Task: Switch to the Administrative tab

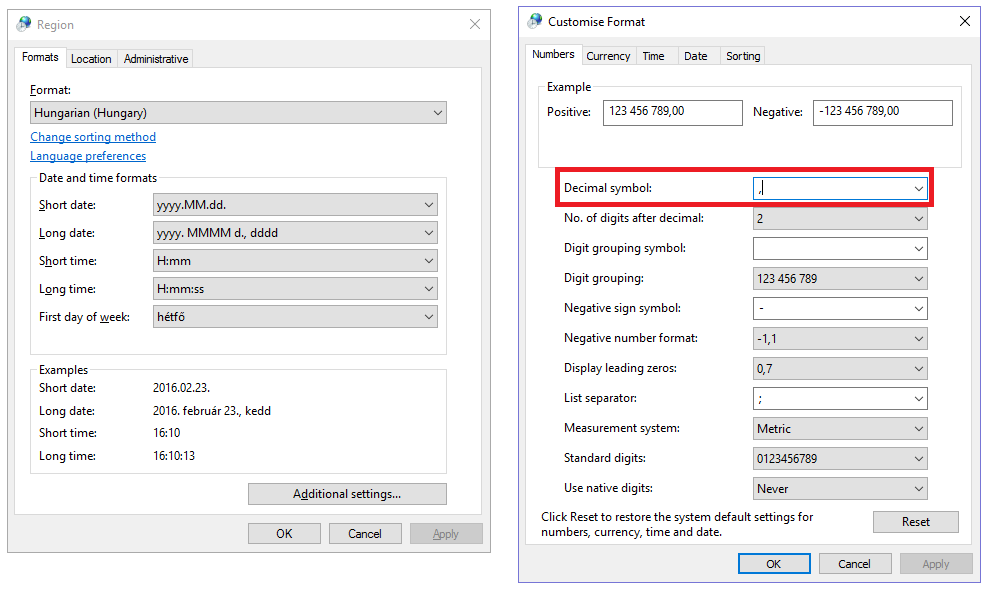Action: pos(156,59)
